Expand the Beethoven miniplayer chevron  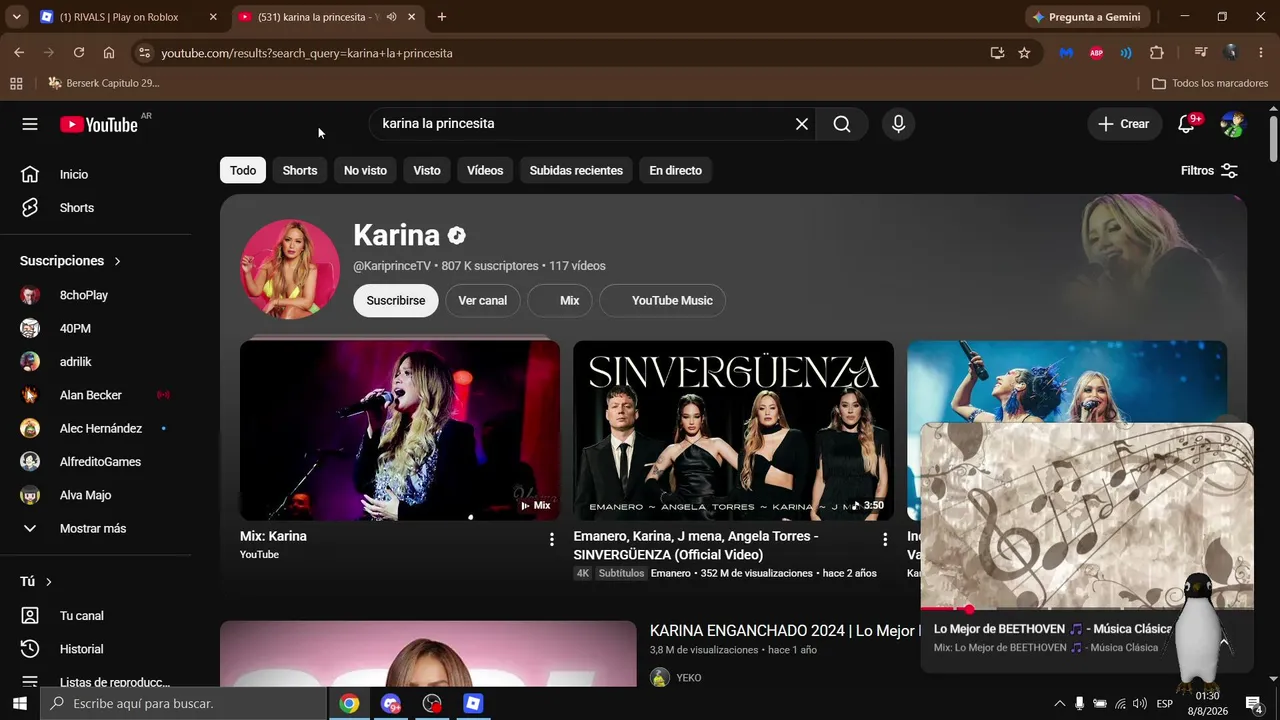tap(1223, 640)
